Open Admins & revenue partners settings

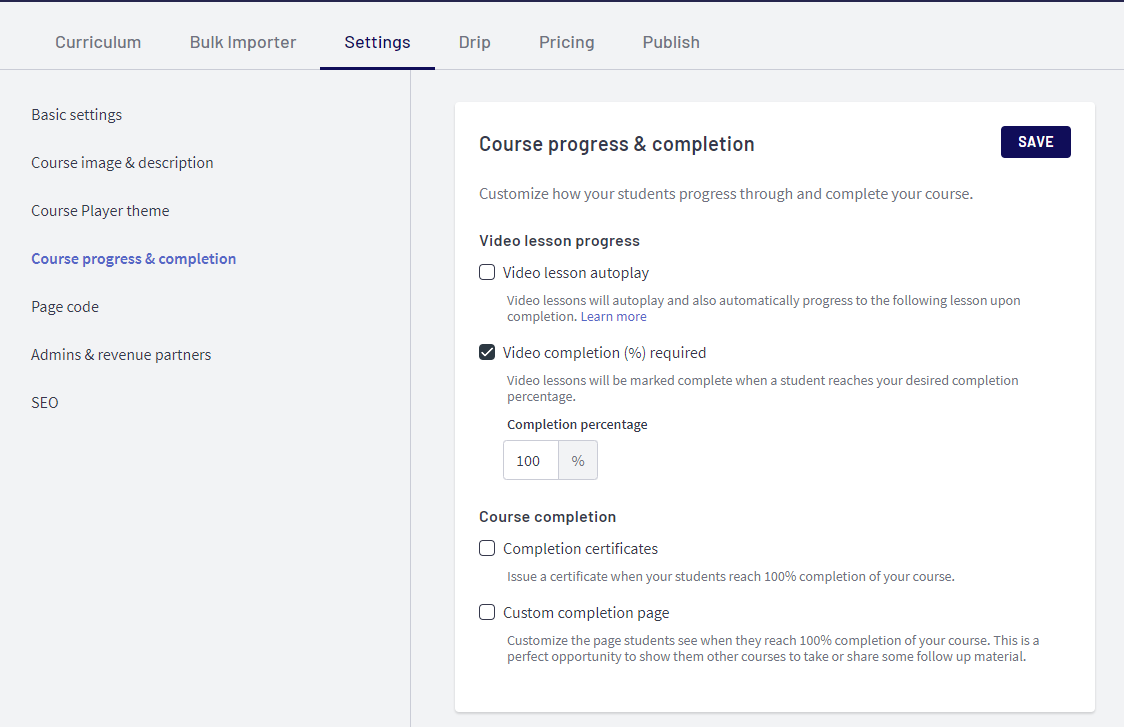(x=121, y=354)
